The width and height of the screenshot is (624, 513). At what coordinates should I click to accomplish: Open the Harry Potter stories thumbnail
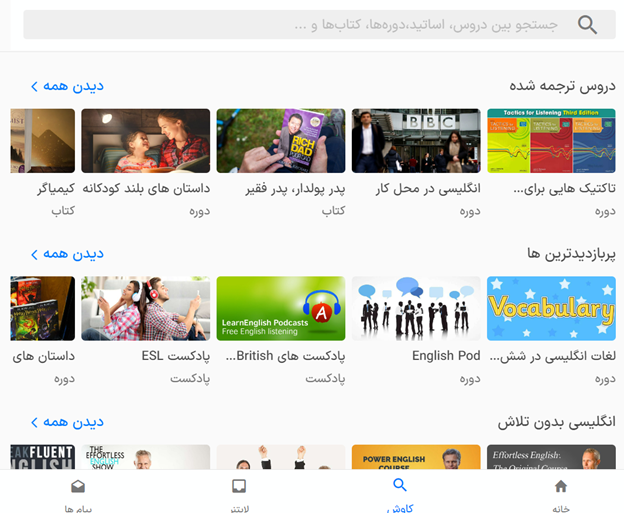(x=43, y=308)
